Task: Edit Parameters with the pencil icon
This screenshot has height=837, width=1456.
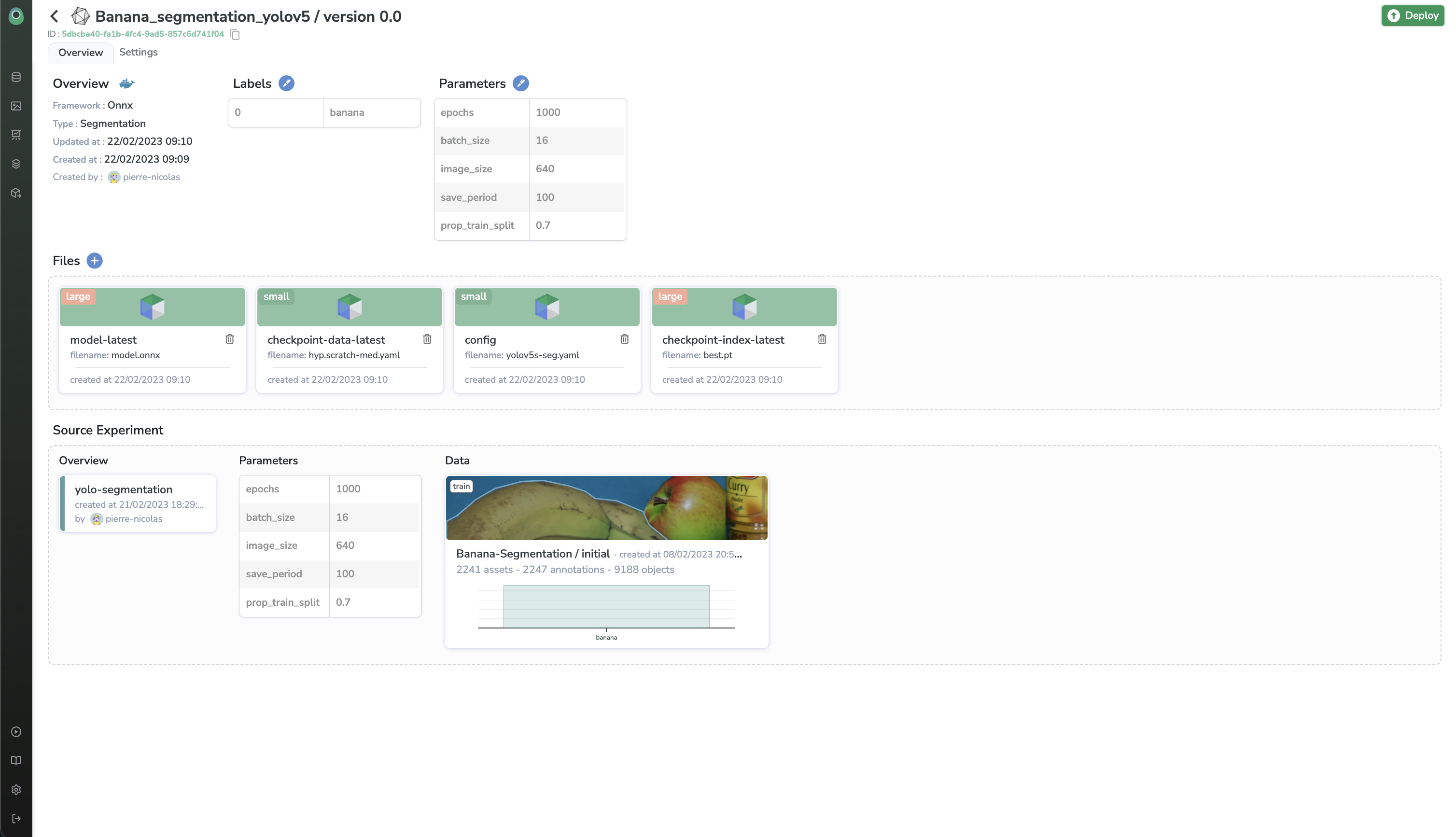Action: (521, 84)
